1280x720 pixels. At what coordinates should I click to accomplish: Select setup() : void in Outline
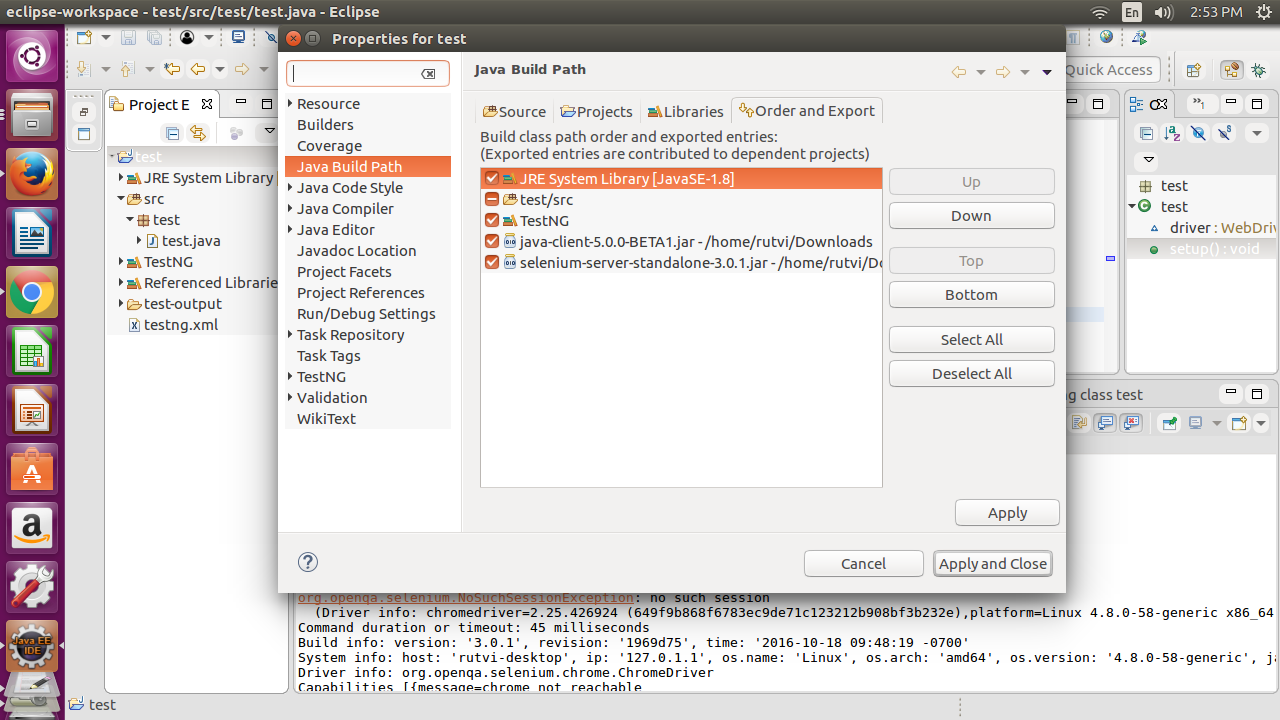1215,248
